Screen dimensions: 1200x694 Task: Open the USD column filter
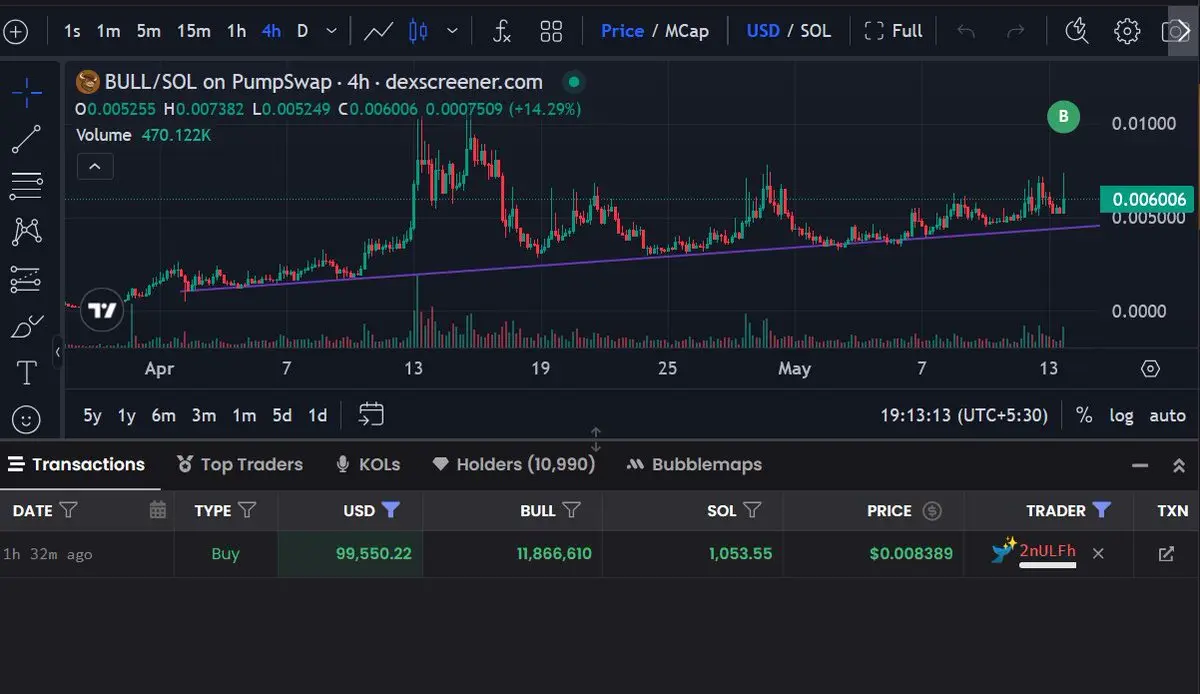point(391,511)
